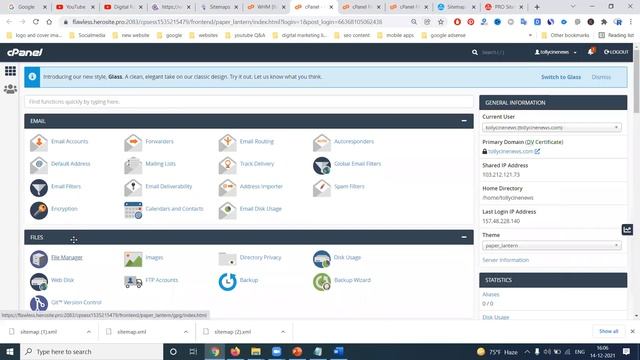Switch to the WHM browser tab
Viewport: 640px width, 360px height.
coord(266,7)
